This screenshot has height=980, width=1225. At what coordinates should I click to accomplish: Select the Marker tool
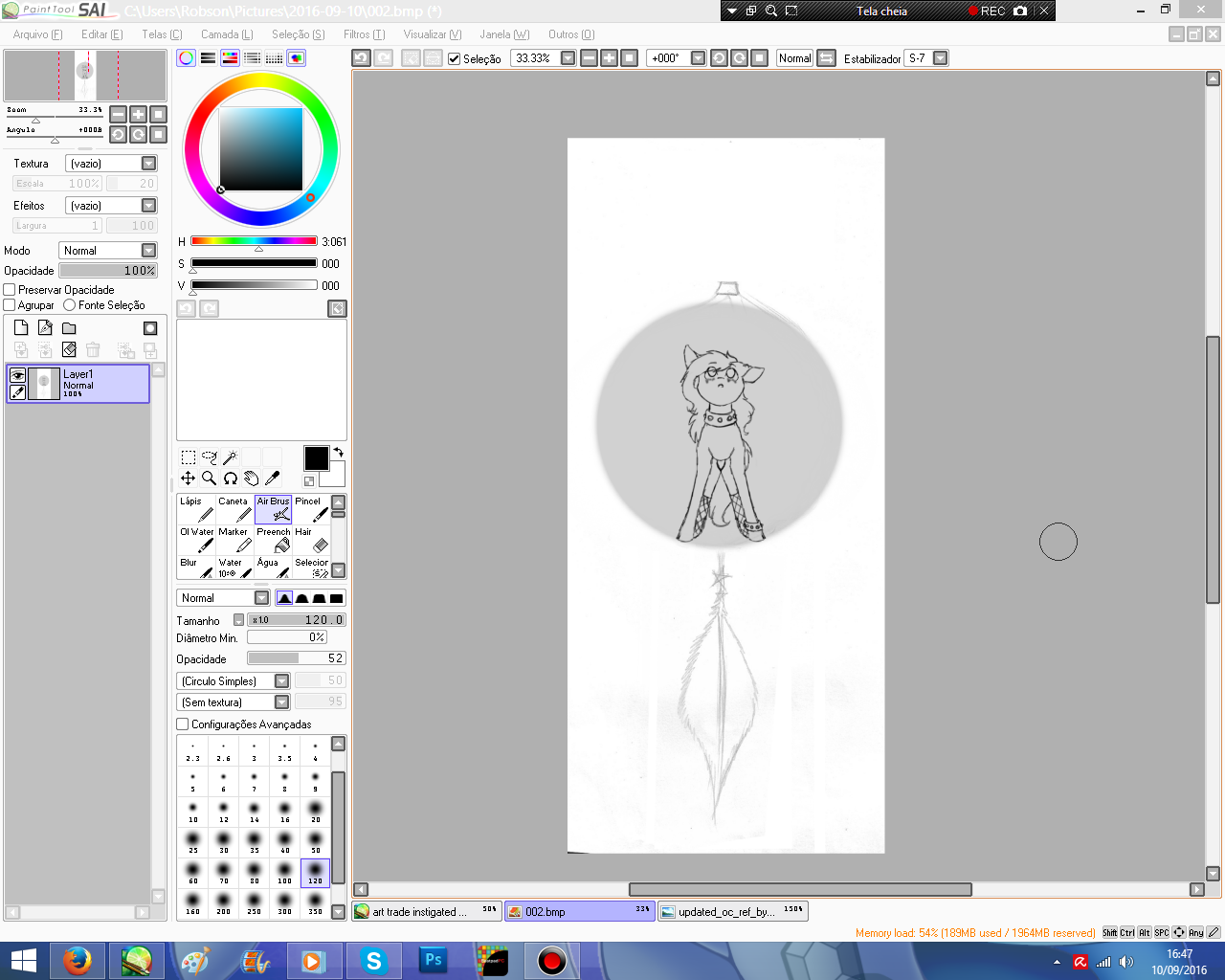(234, 540)
